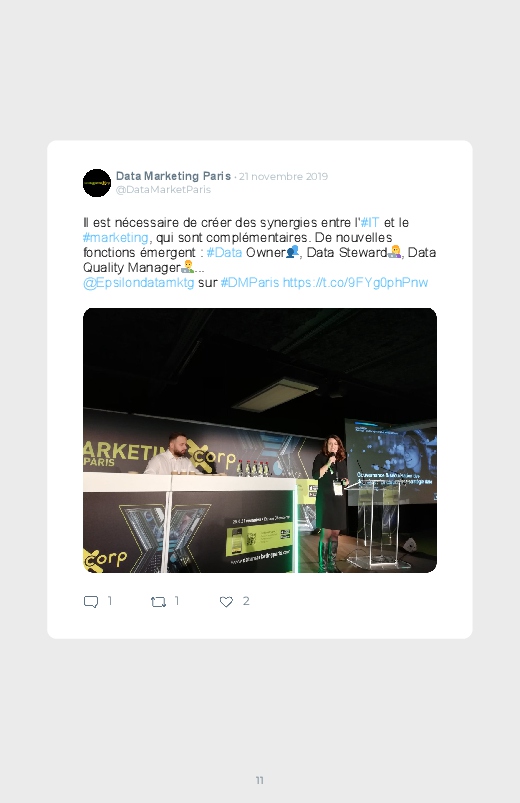This screenshot has height=803, width=520.
Task: Open the #Data hashtag
Action: pyautogui.click(x=224, y=252)
